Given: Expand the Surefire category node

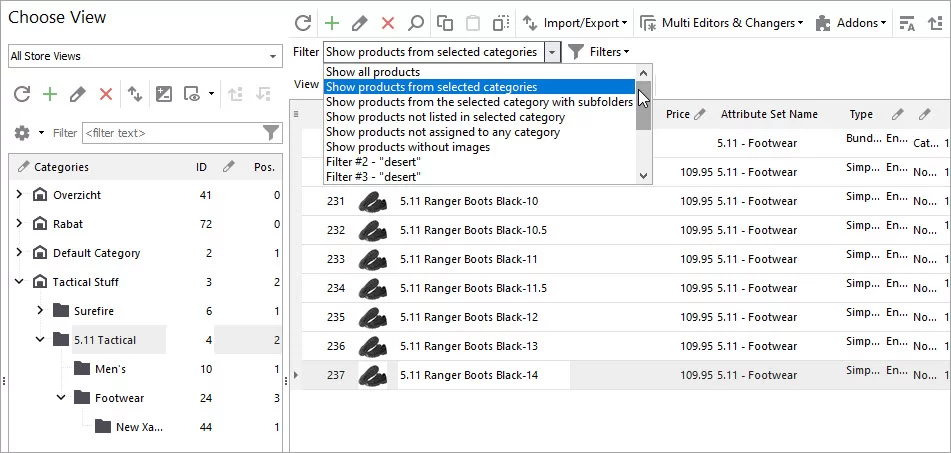Looking at the screenshot, I should pos(40,310).
